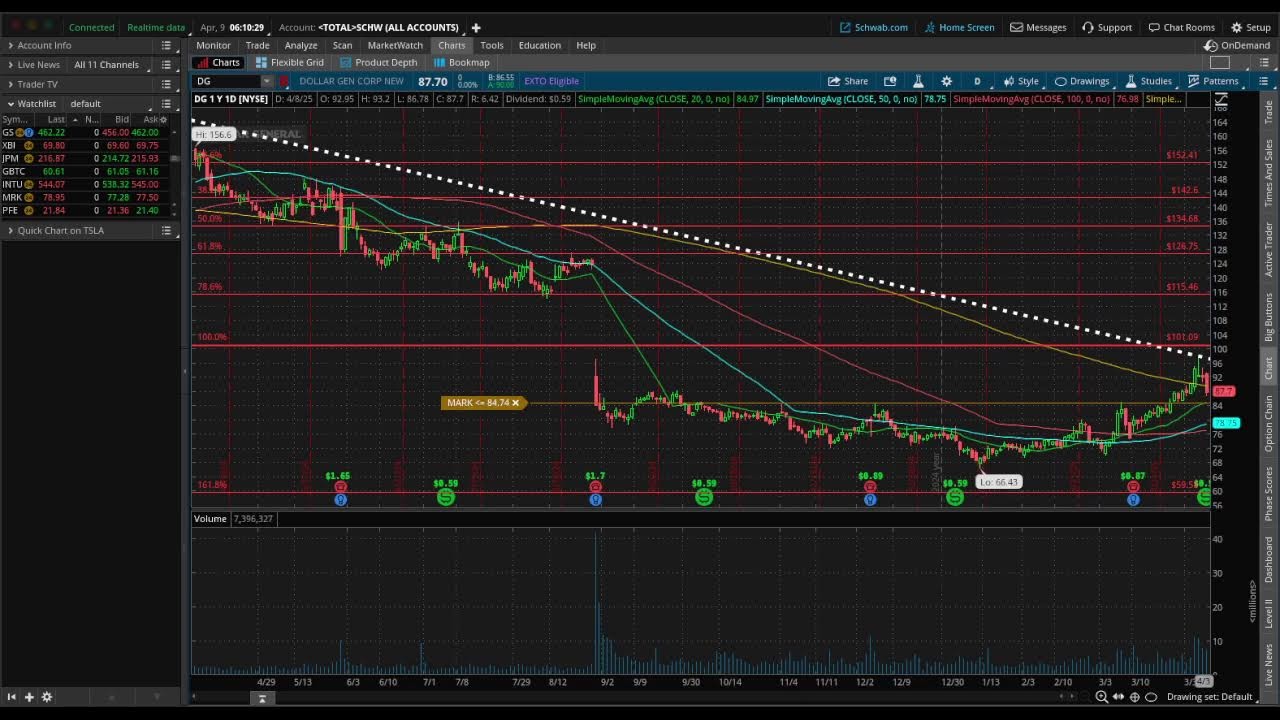This screenshot has width=1280, height=720.
Task: Open Chat Rooms
Action: pyautogui.click(x=1181, y=27)
